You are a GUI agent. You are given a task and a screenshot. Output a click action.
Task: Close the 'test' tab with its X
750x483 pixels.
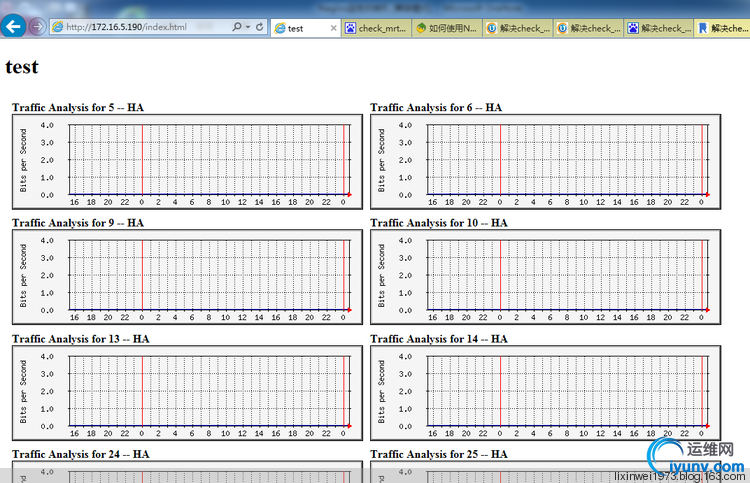(x=333, y=28)
